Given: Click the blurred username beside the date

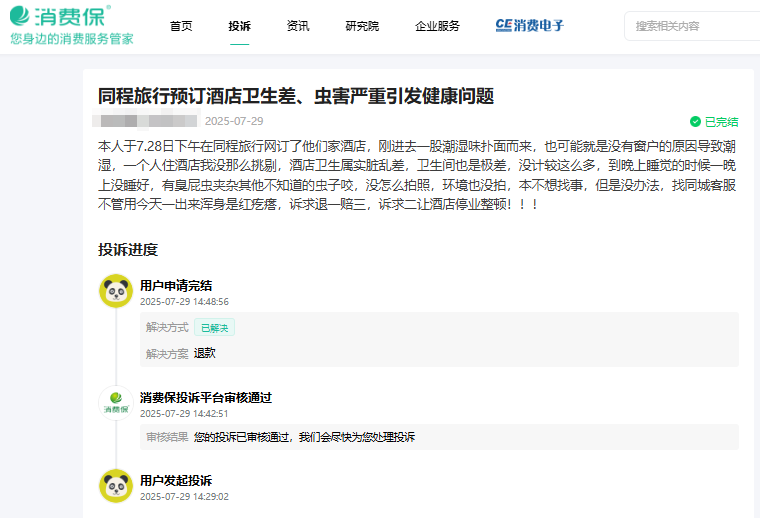Looking at the screenshot, I should (x=145, y=121).
